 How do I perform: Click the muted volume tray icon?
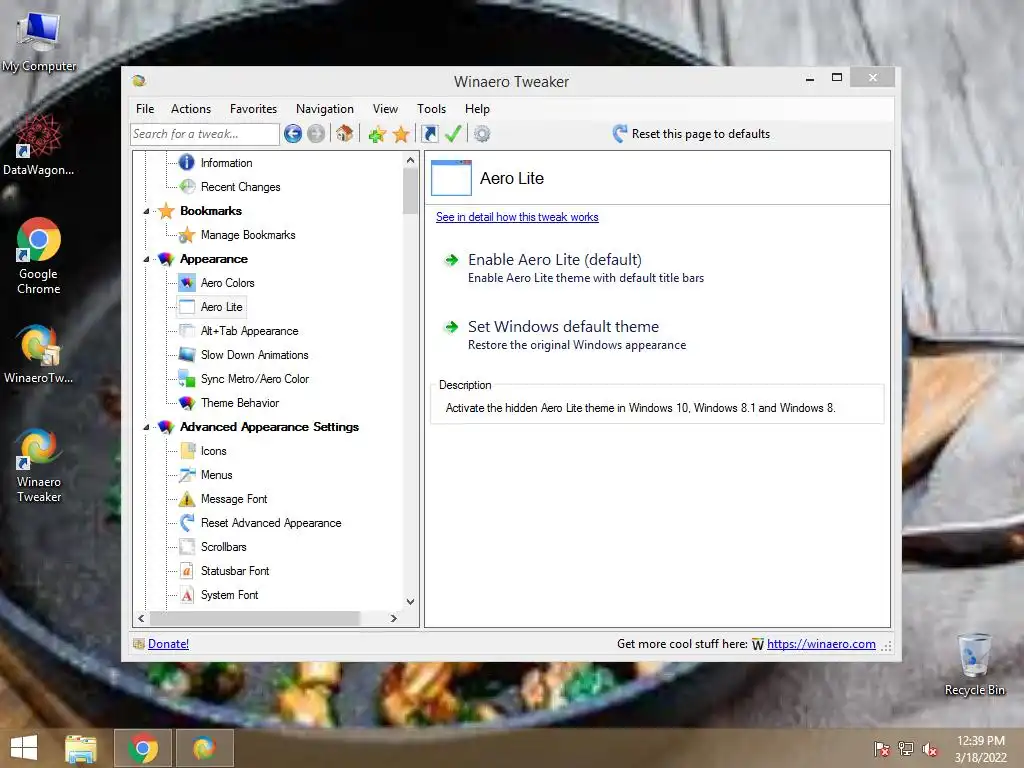pyautogui.click(x=929, y=749)
